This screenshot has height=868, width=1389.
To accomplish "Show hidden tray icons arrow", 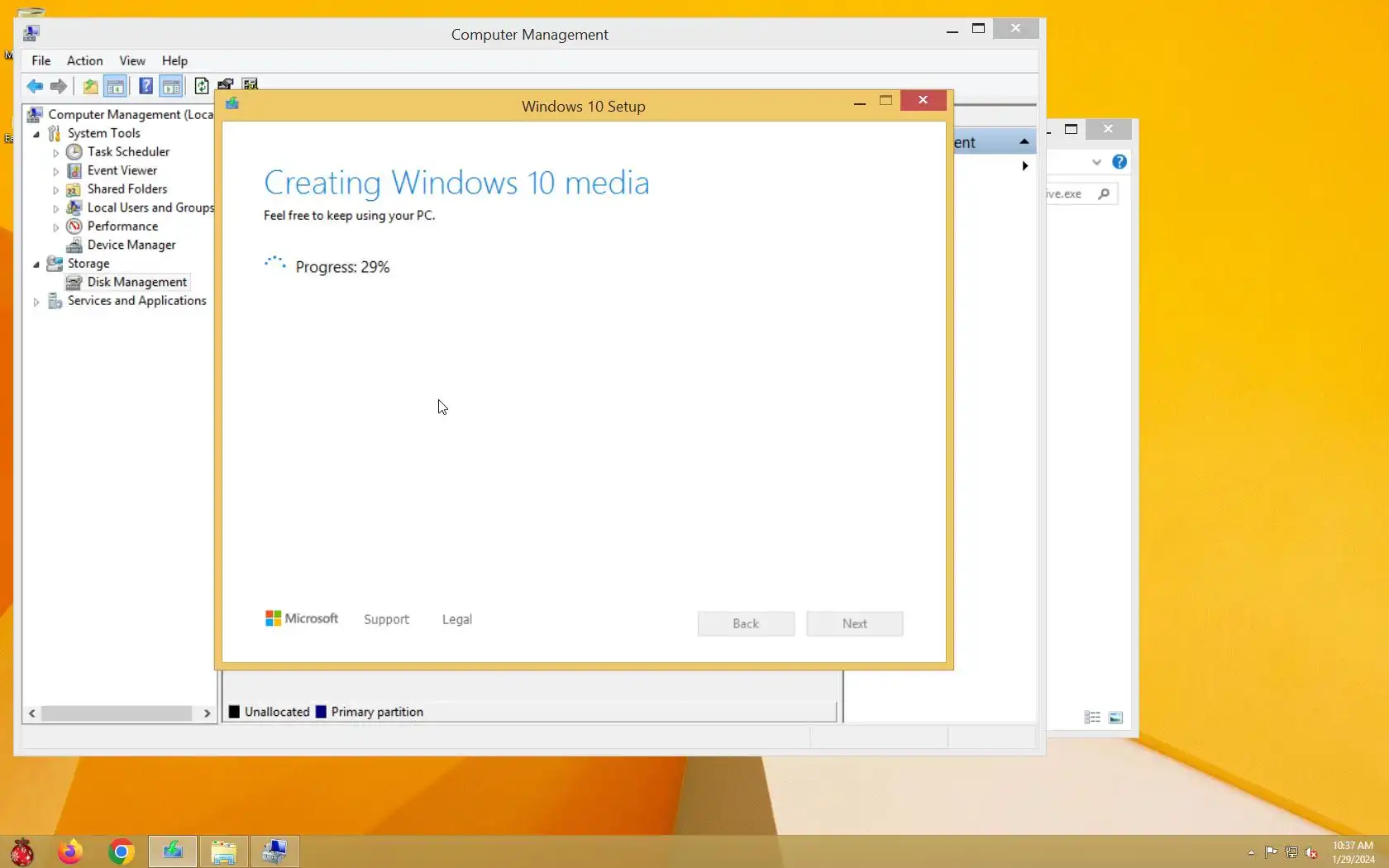I will point(1251,852).
